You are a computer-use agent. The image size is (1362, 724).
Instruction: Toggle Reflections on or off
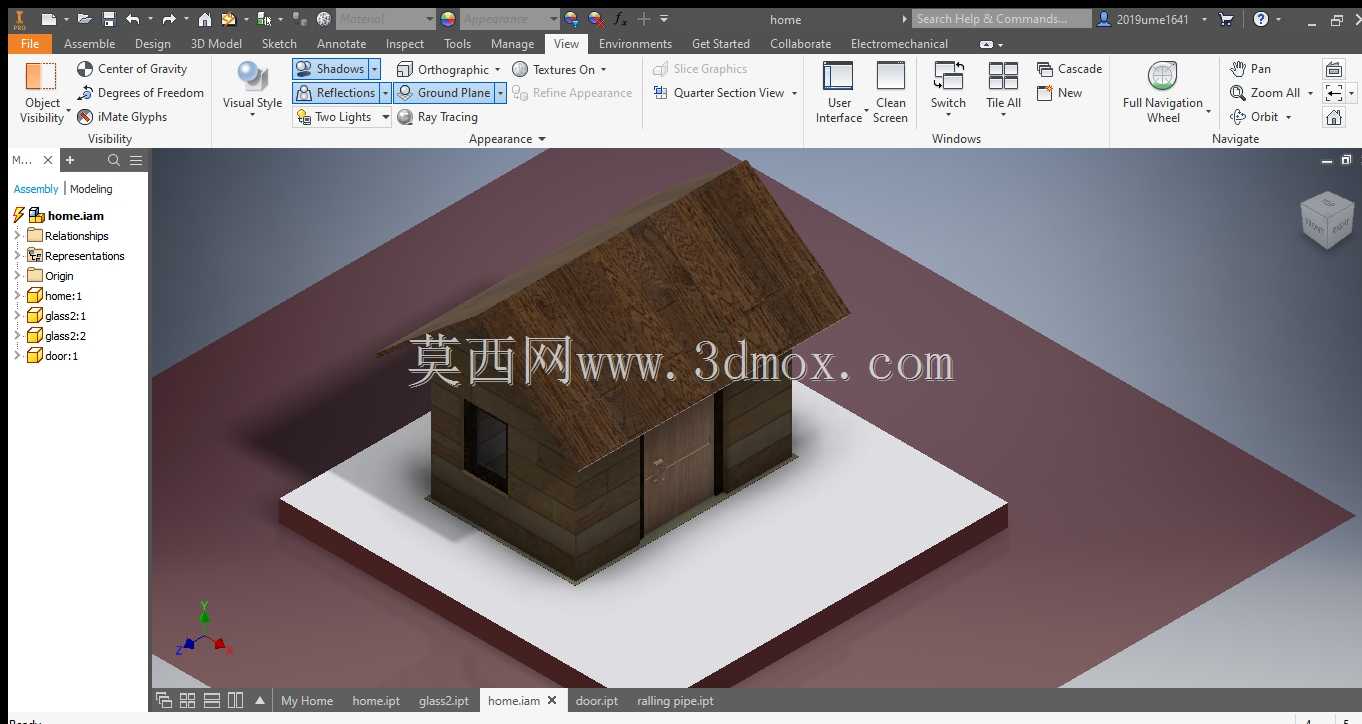coord(336,93)
